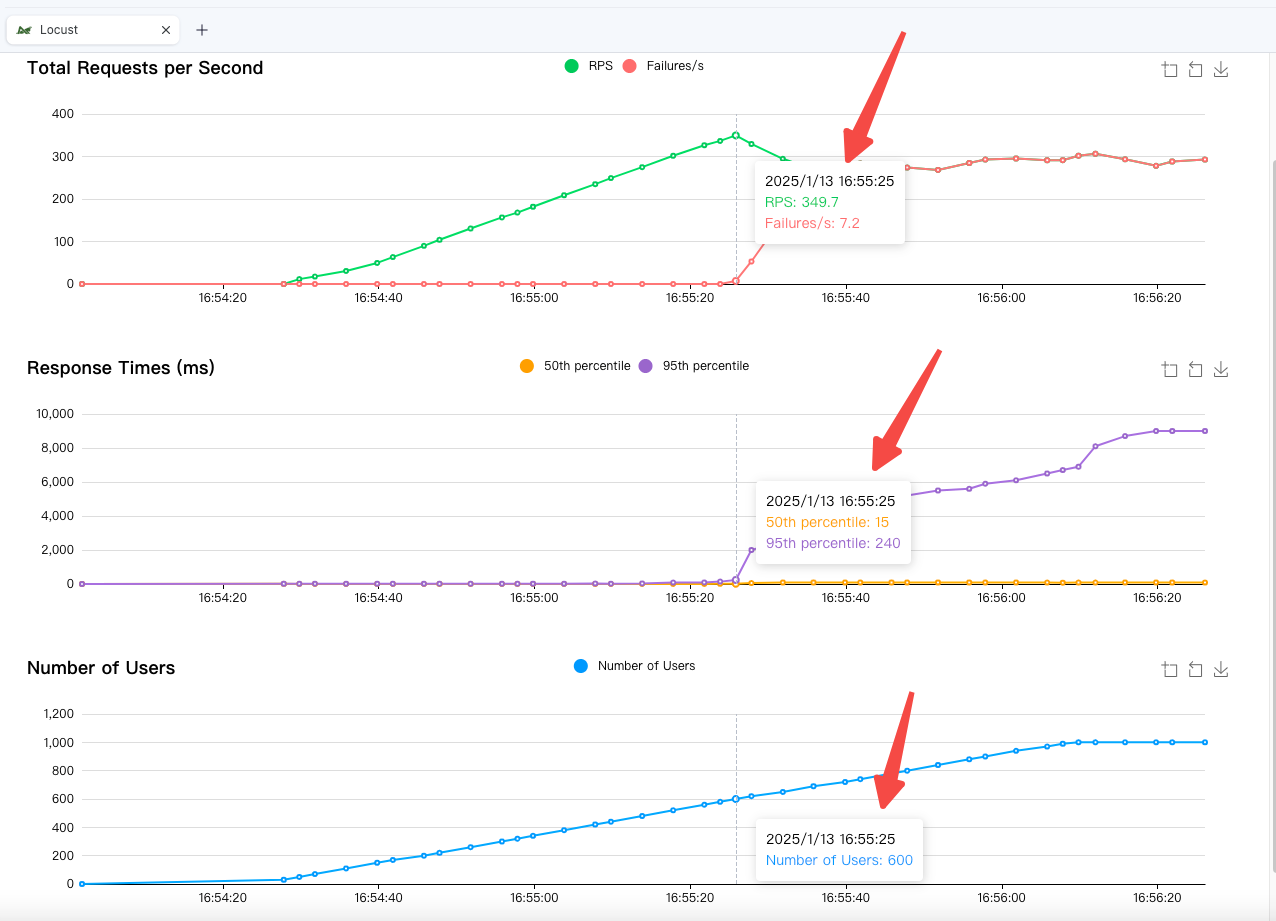Screen dimensions: 1276x921
Task: Toggle Number of Users legend entry
Action: (x=634, y=666)
